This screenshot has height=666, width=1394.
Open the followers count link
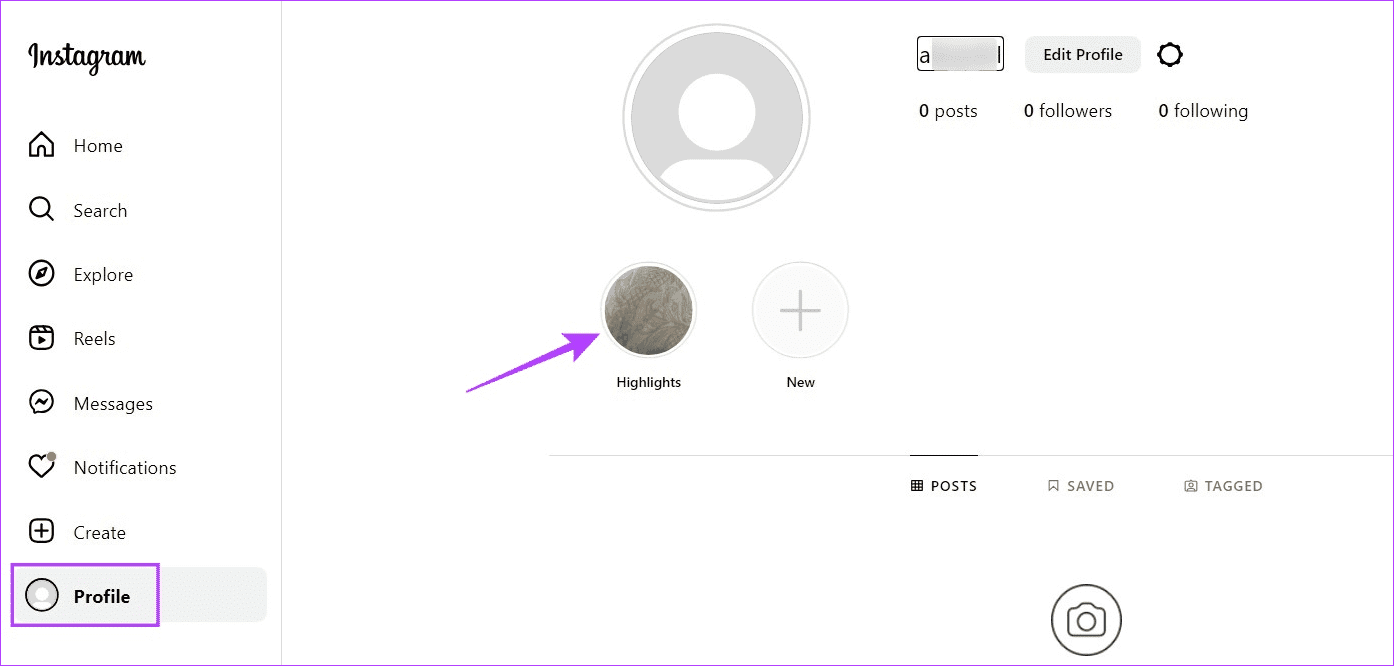pos(1068,111)
